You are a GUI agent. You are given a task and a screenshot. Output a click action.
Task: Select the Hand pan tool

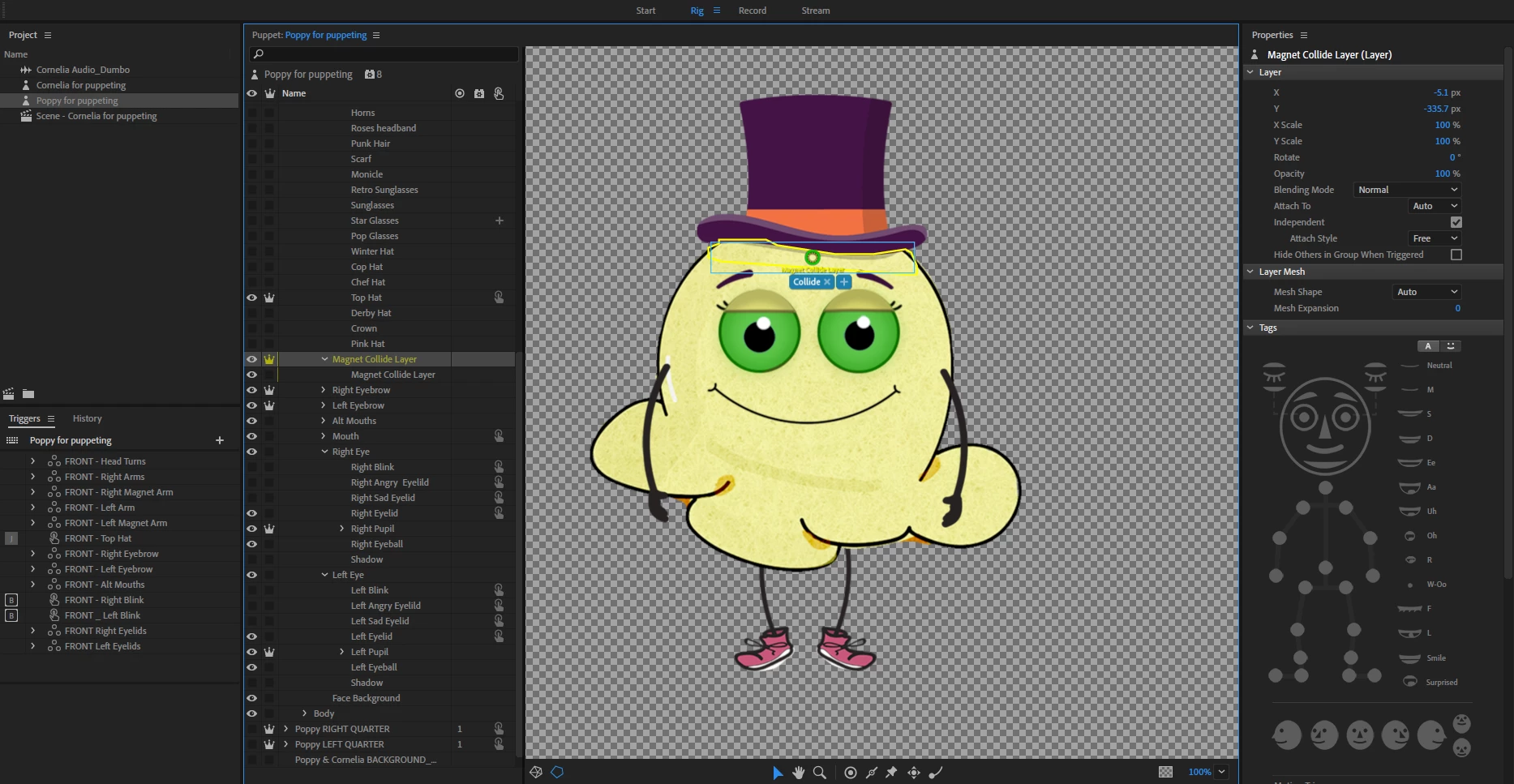[799, 773]
